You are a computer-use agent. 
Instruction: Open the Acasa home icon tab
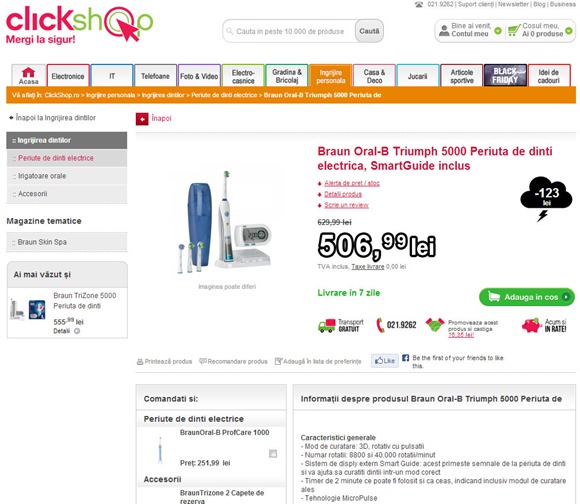(28, 75)
